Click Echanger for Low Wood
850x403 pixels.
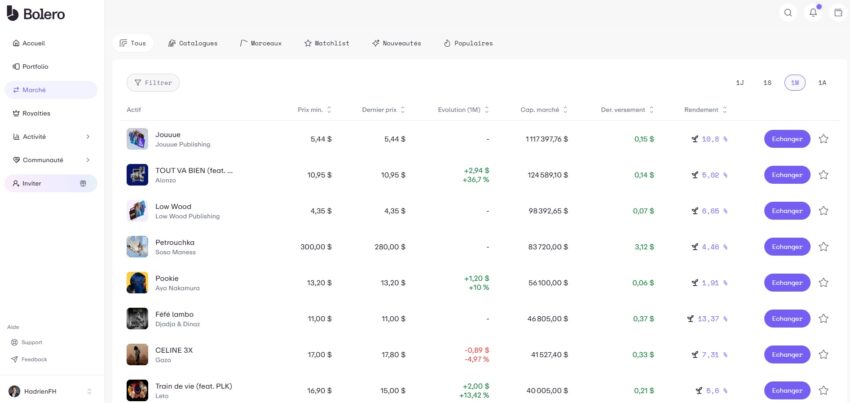[x=787, y=210]
